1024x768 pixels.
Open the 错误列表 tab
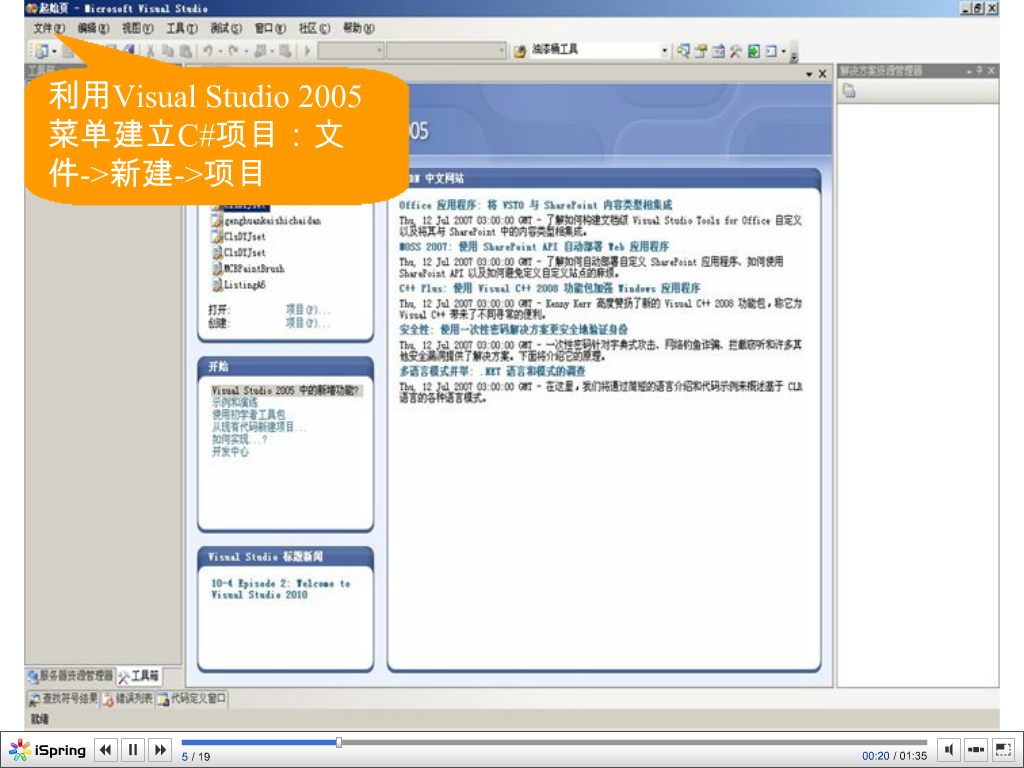127,699
